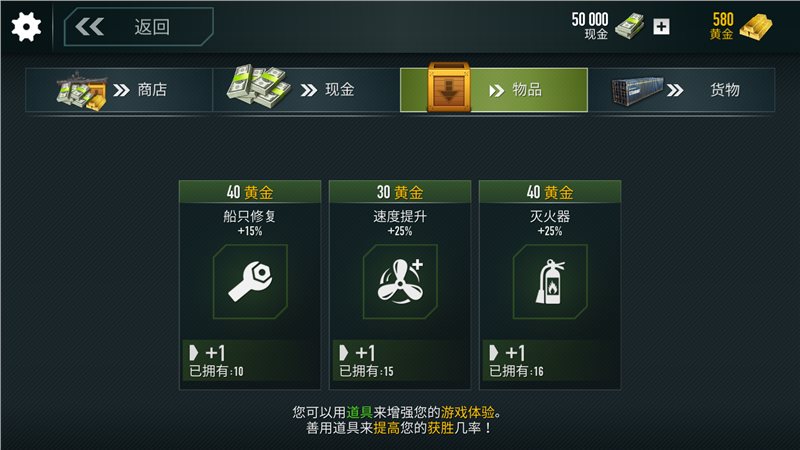Select the propeller speed boost icon
The width and height of the screenshot is (800, 450).
[400, 282]
